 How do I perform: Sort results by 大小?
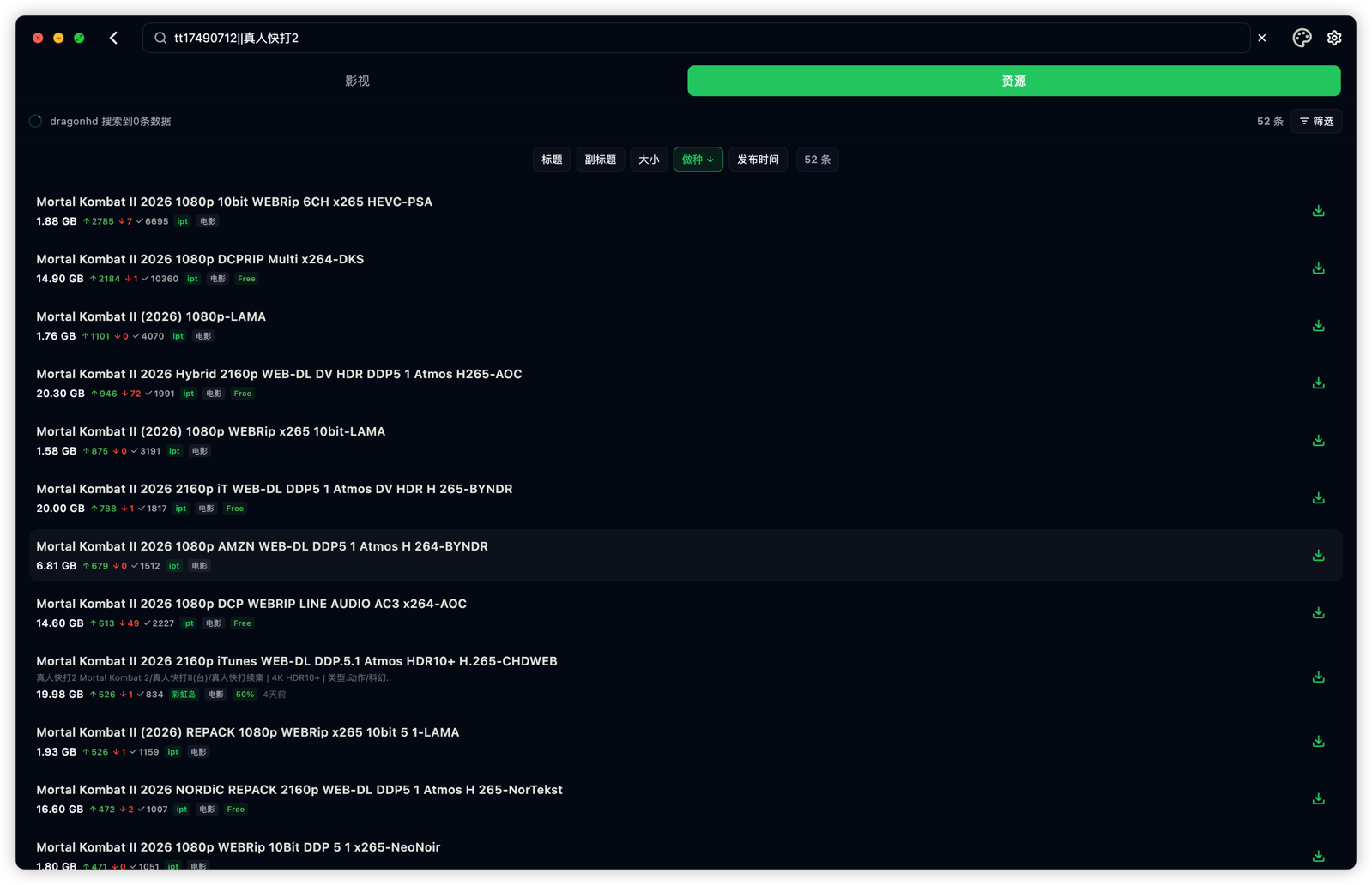click(649, 160)
